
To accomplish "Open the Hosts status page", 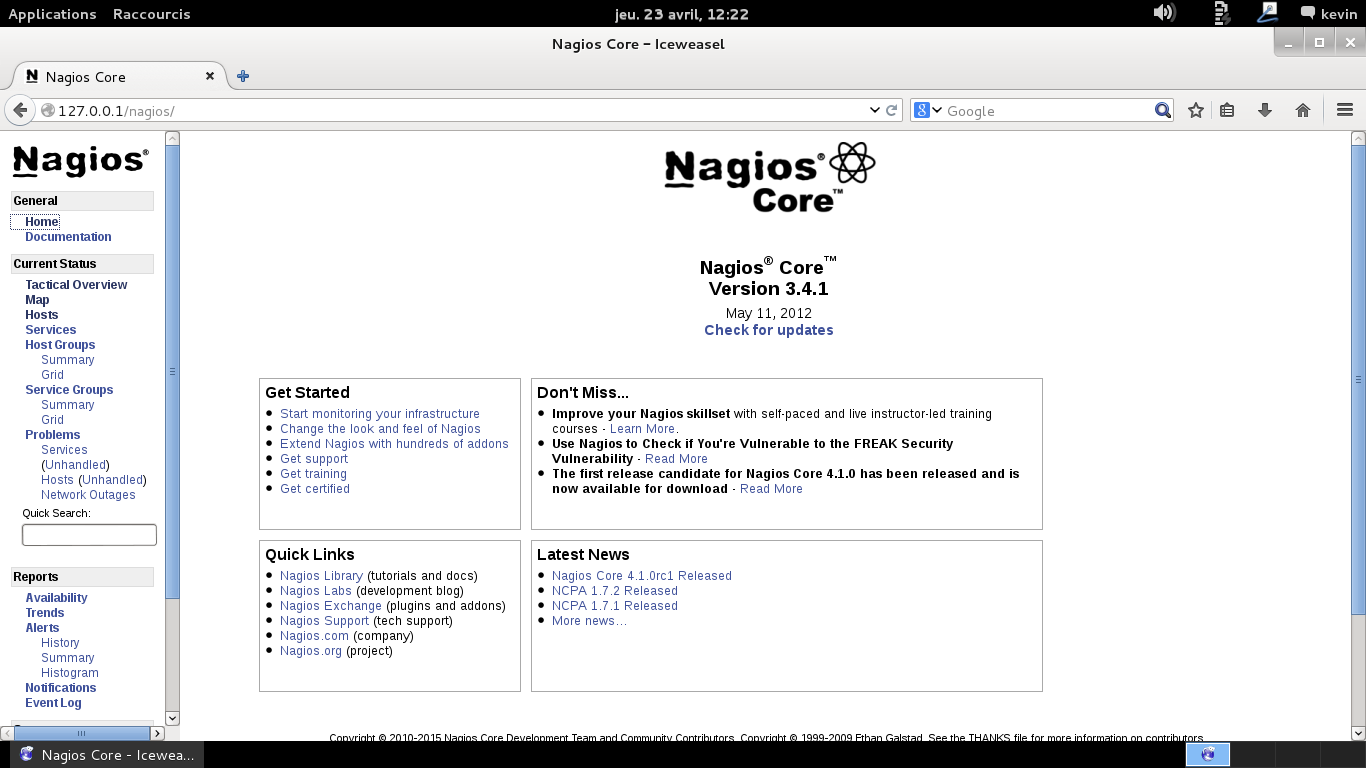I will pos(42,315).
